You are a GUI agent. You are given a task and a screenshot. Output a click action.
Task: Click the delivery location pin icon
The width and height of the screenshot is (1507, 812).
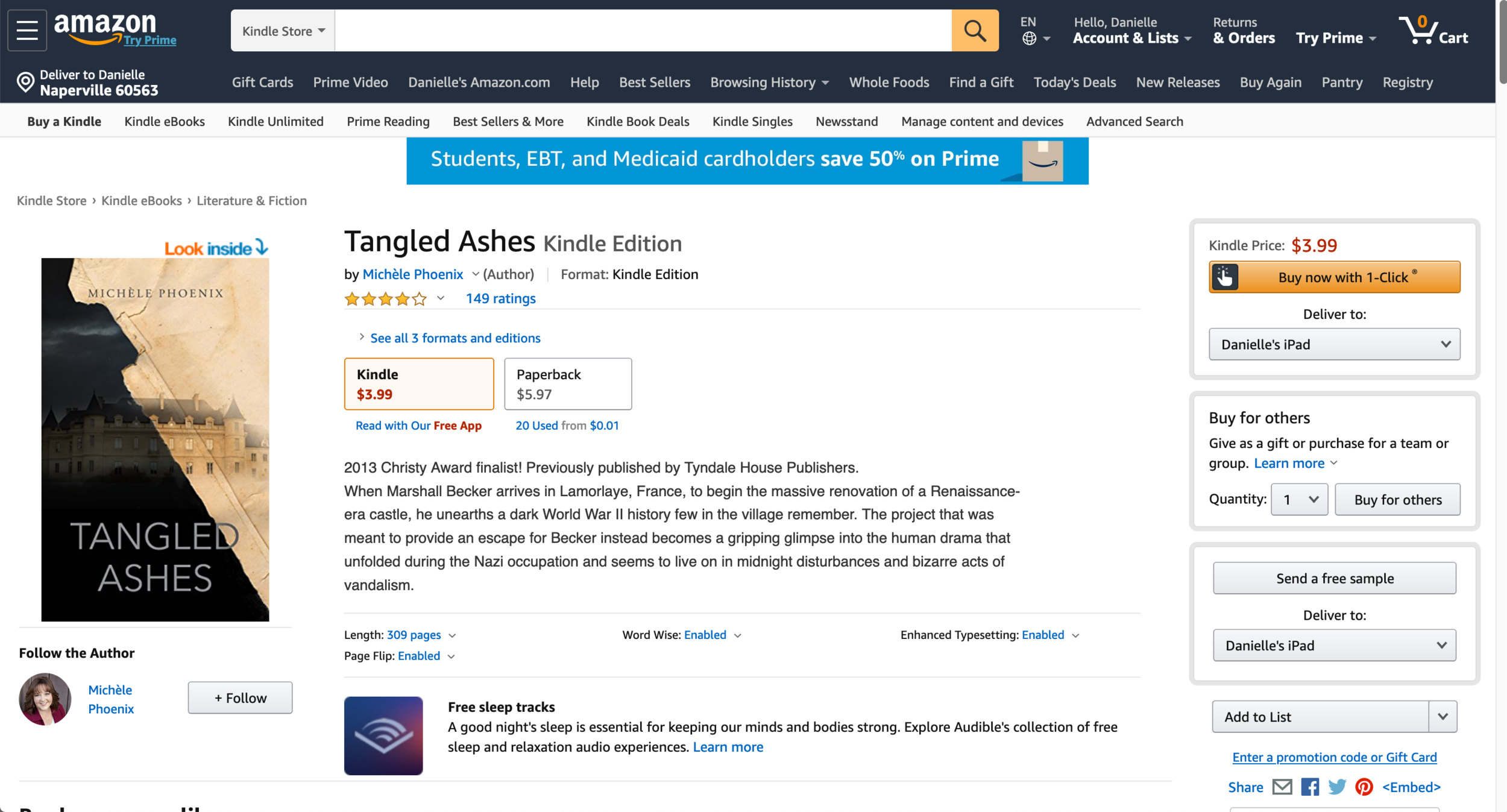(25, 82)
